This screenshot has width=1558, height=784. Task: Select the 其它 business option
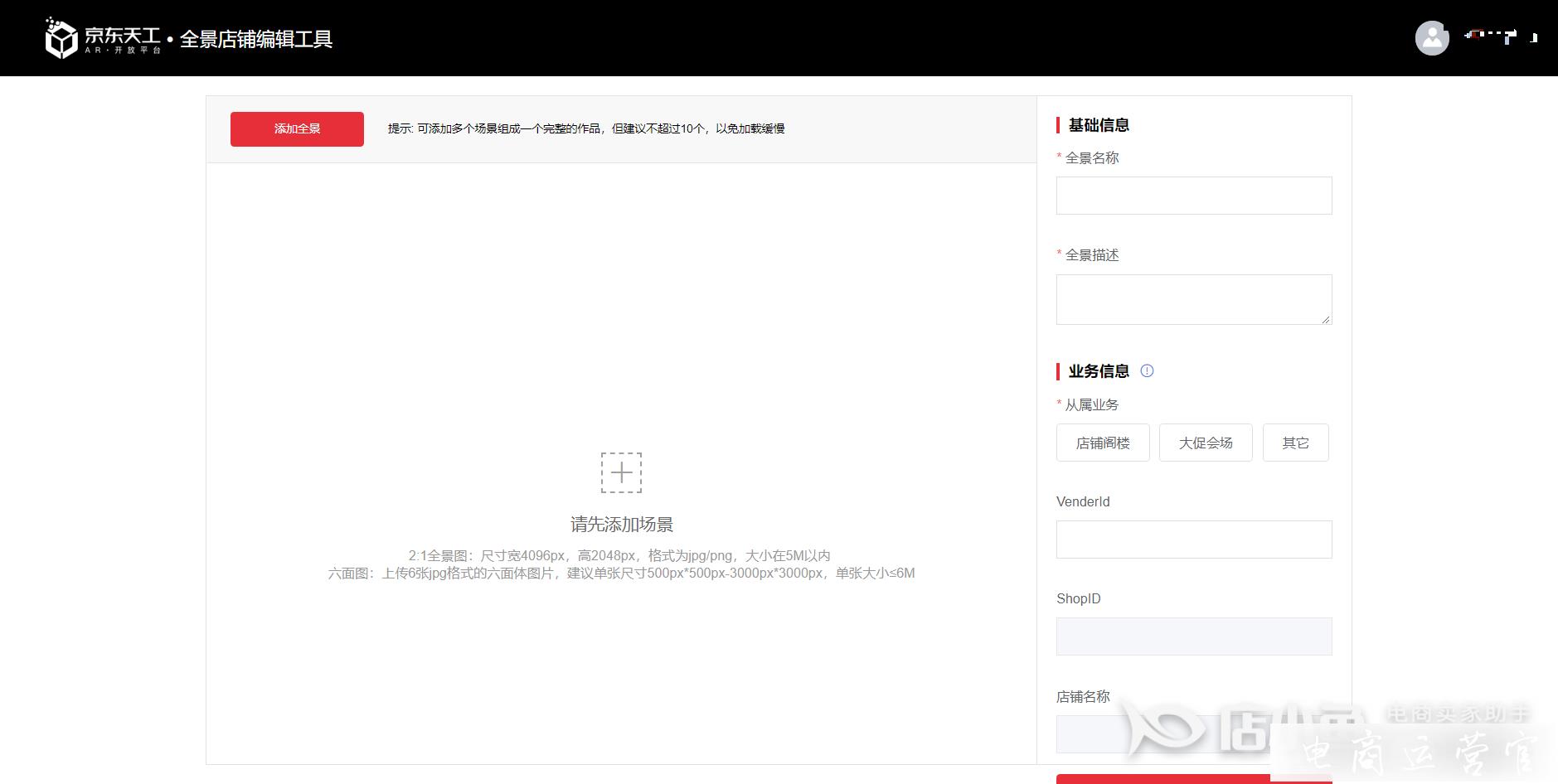1295,443
